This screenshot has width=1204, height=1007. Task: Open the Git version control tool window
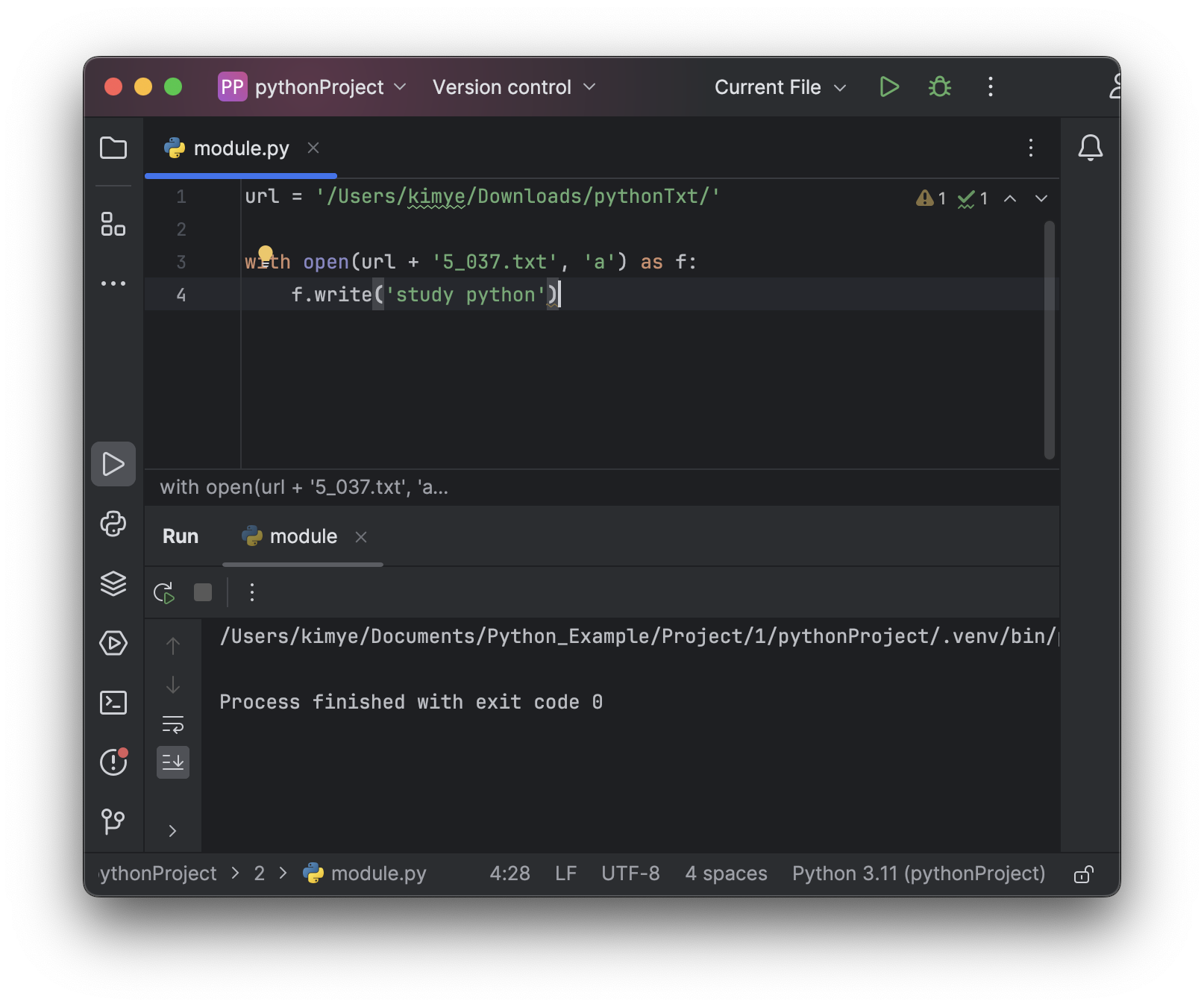coord(113,822)
